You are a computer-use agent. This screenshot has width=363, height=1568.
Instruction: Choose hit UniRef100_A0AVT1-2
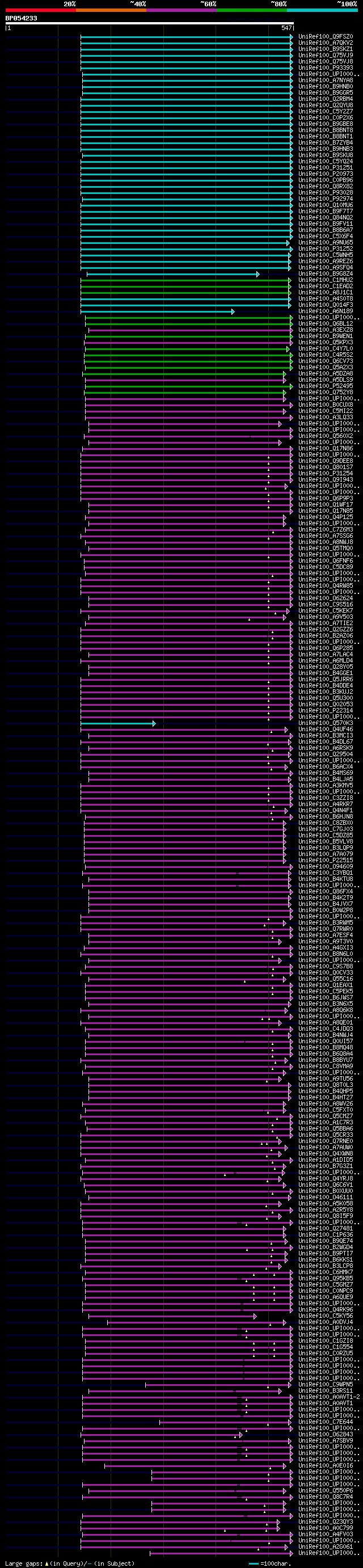click(x=329, y=1397)
